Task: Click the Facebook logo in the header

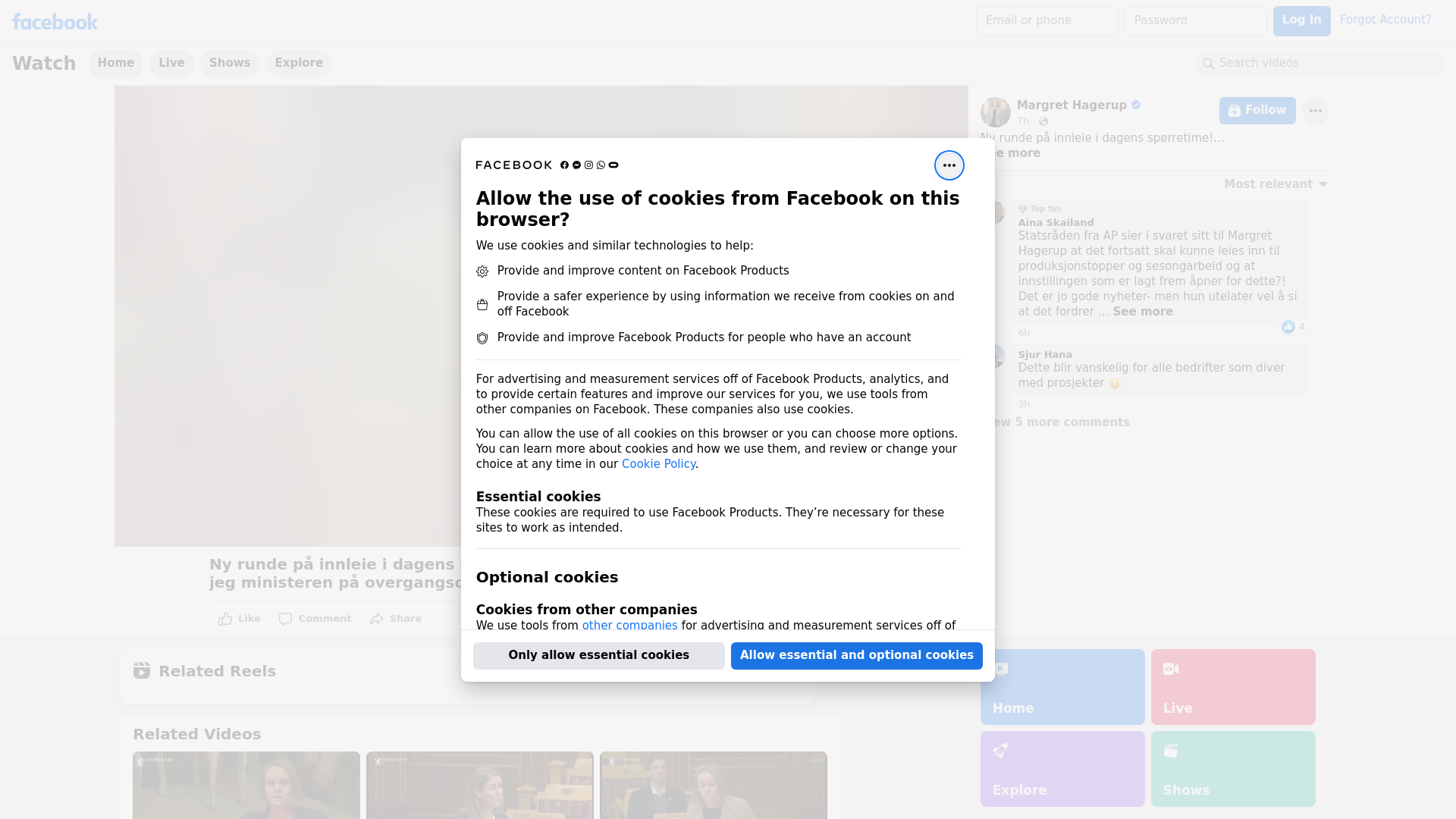Action: tap(55, 22)
